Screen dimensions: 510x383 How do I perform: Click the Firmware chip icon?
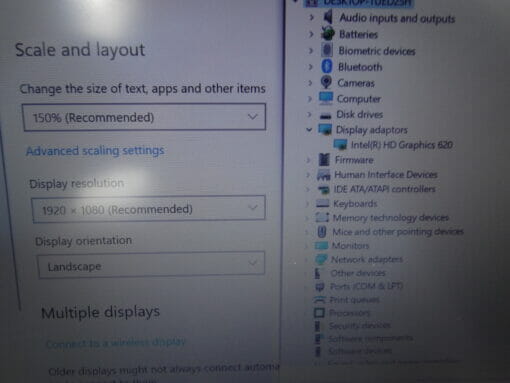pyautogui.click(x=324, y=160)
